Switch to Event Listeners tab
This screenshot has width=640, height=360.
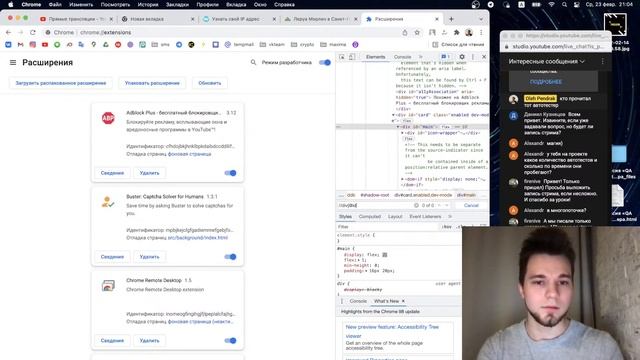click(x=425, y=216)
